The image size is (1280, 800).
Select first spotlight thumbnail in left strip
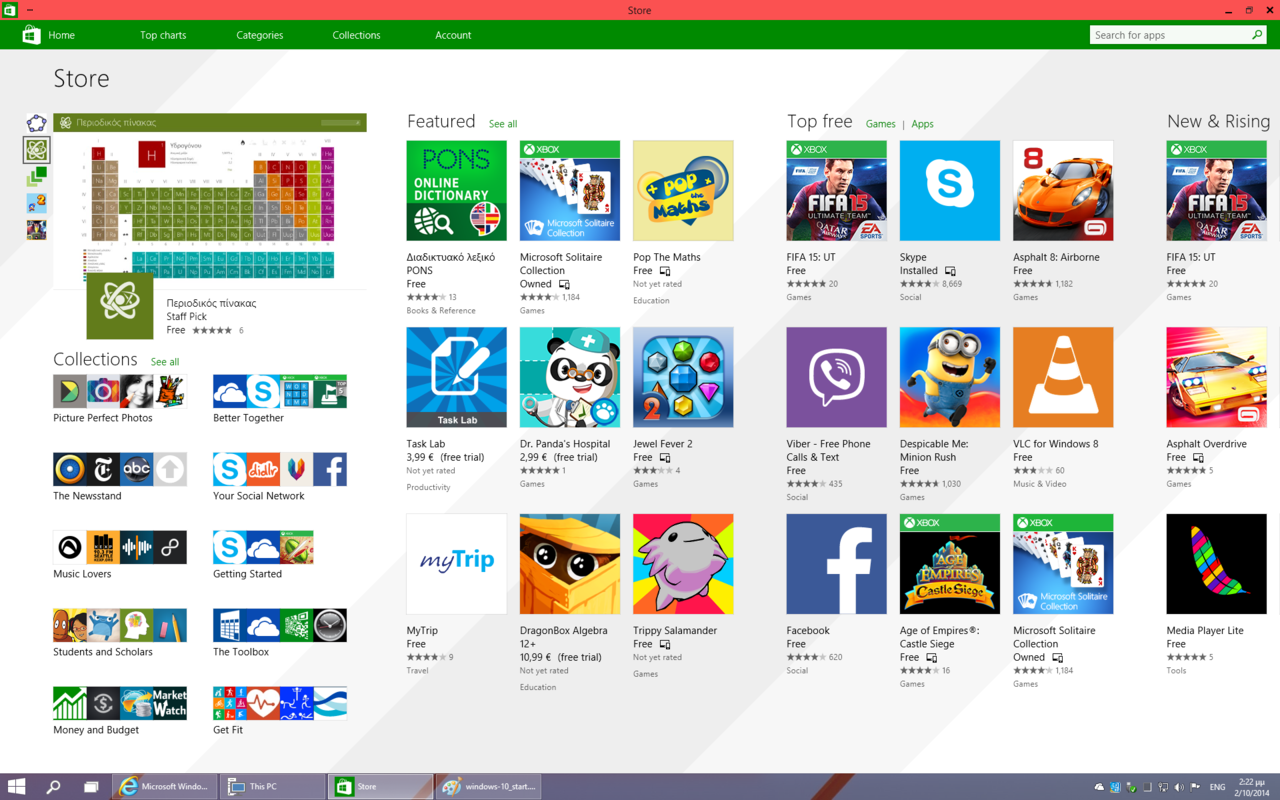tap(36, 123)
